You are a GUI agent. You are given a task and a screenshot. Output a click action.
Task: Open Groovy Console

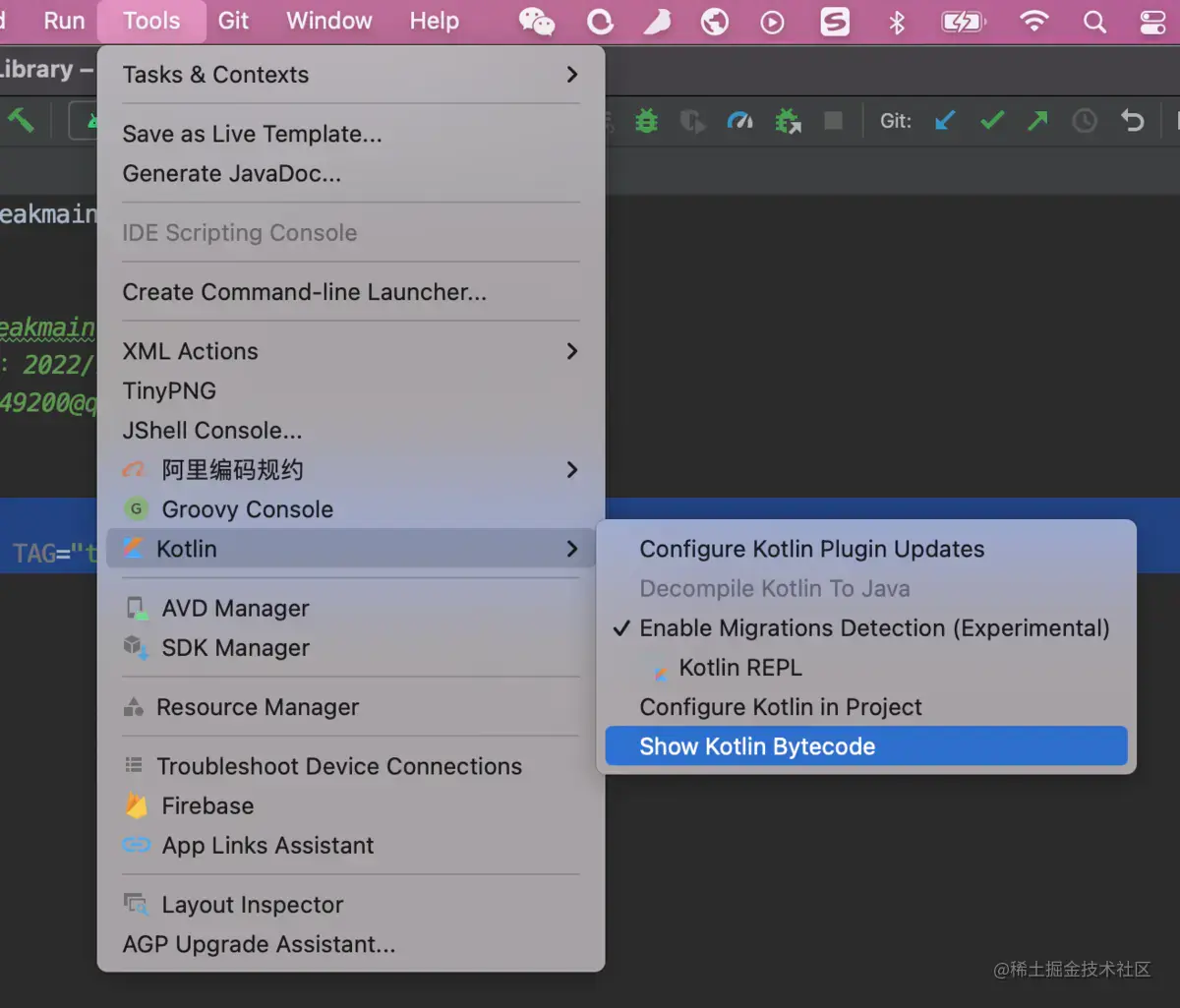pyautogui.click(x=351, y=509)
